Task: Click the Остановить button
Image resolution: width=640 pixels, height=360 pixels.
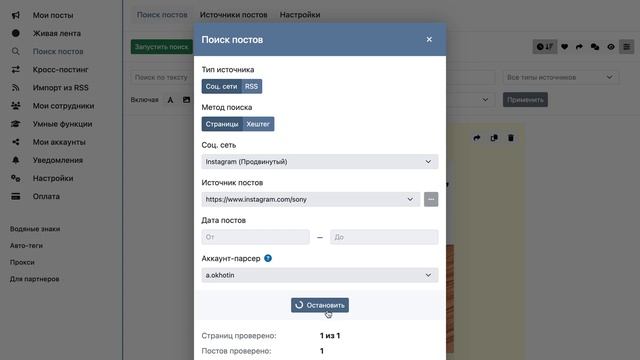Action: pos(320,305)
